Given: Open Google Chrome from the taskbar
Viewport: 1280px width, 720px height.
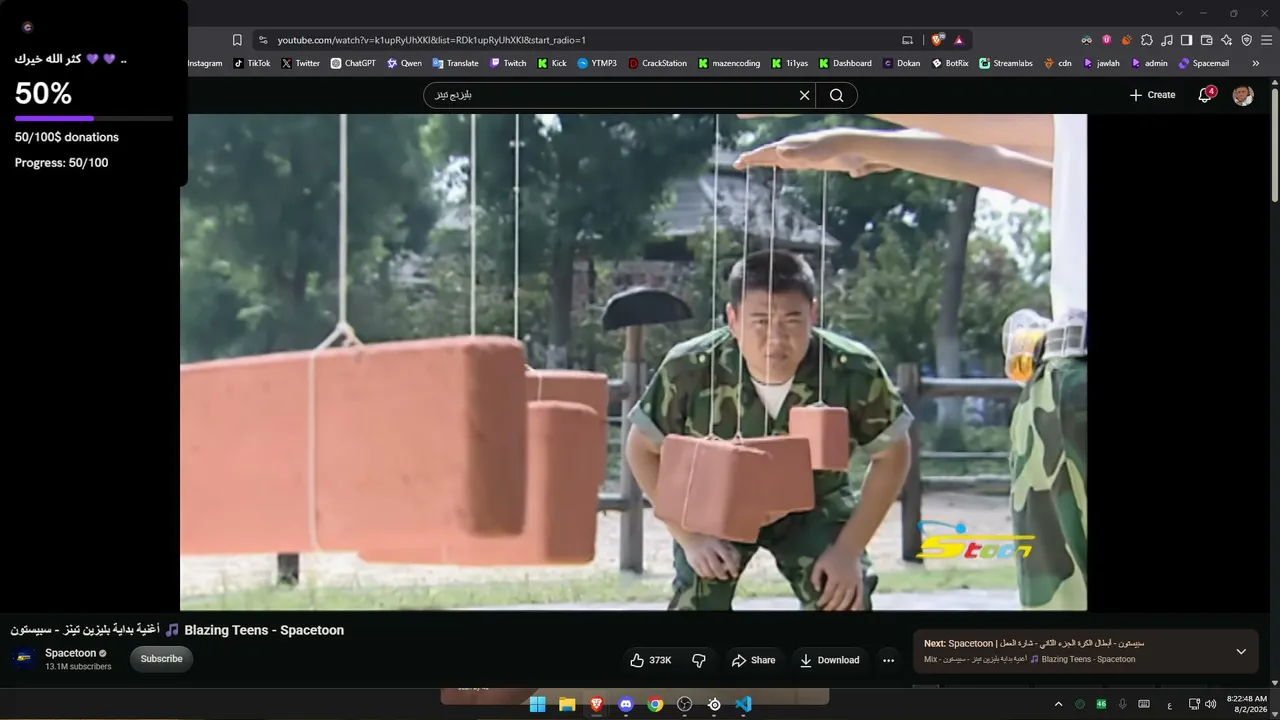Looking at the screenshot, I should click(x=655, y=704).
